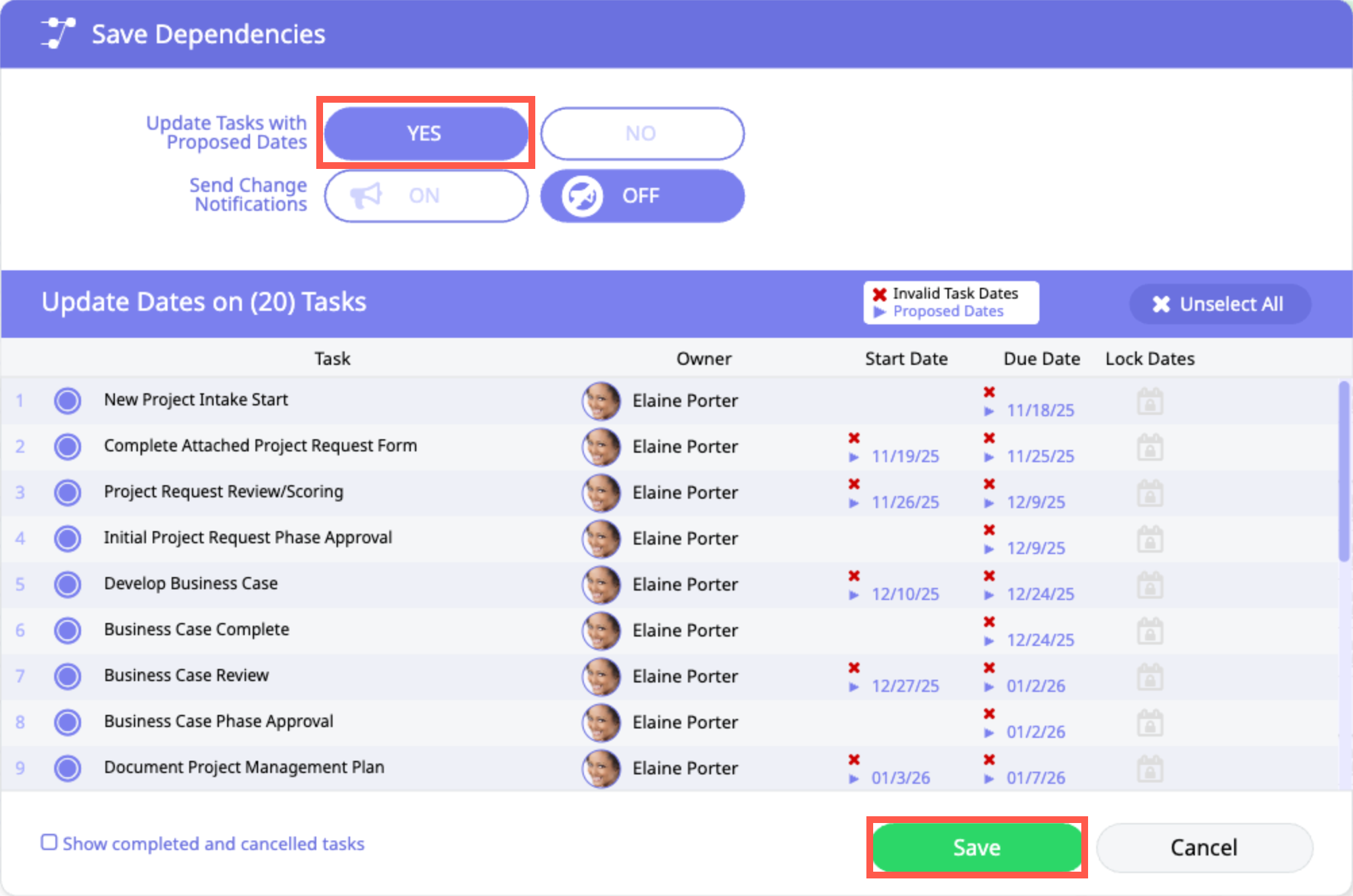Click the megaphone icon in ON button
The height and width of the screenshot is (896, 1353).
point(366,196)
